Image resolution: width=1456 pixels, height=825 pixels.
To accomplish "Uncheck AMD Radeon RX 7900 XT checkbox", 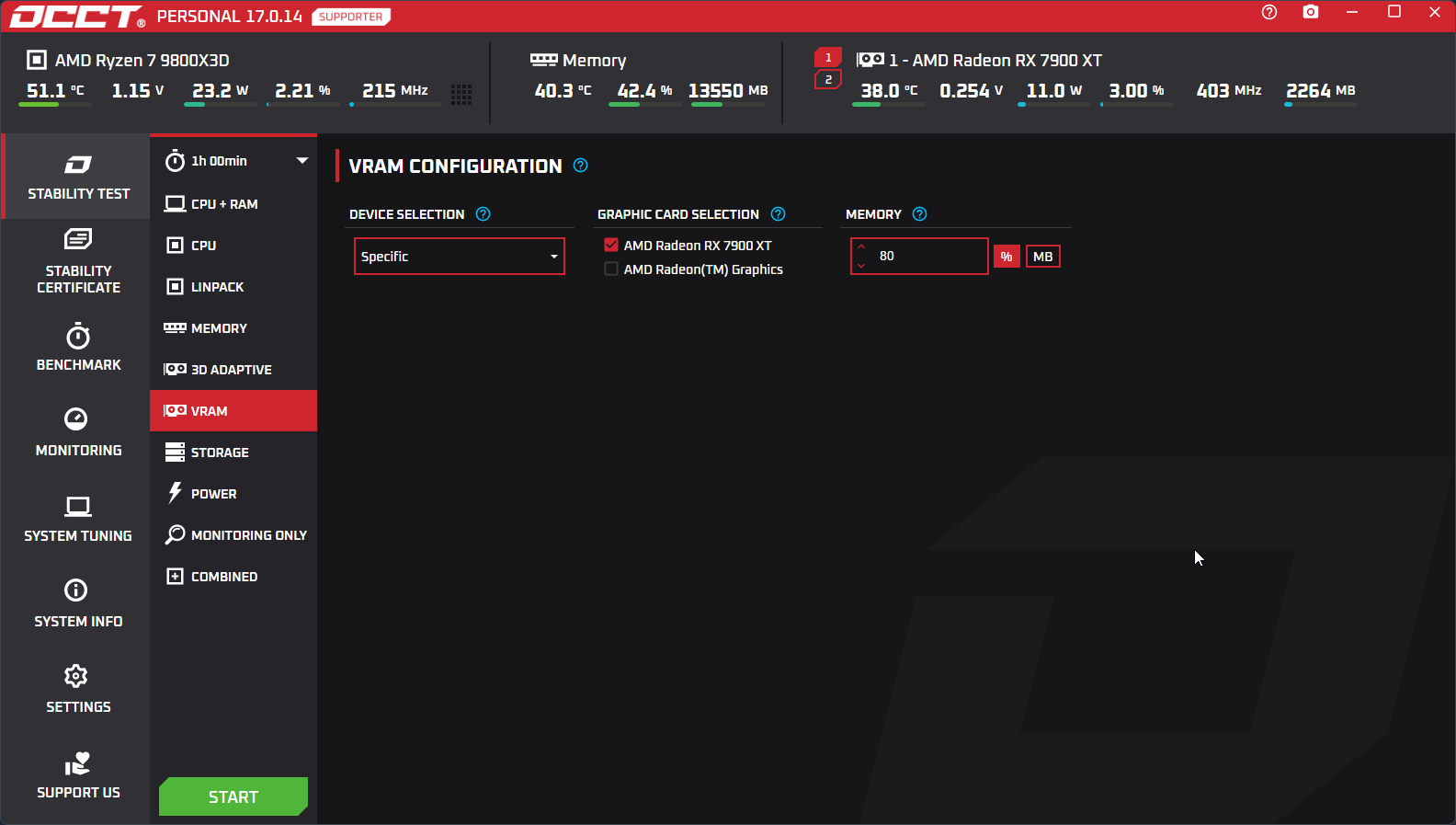I will [610, 245].
